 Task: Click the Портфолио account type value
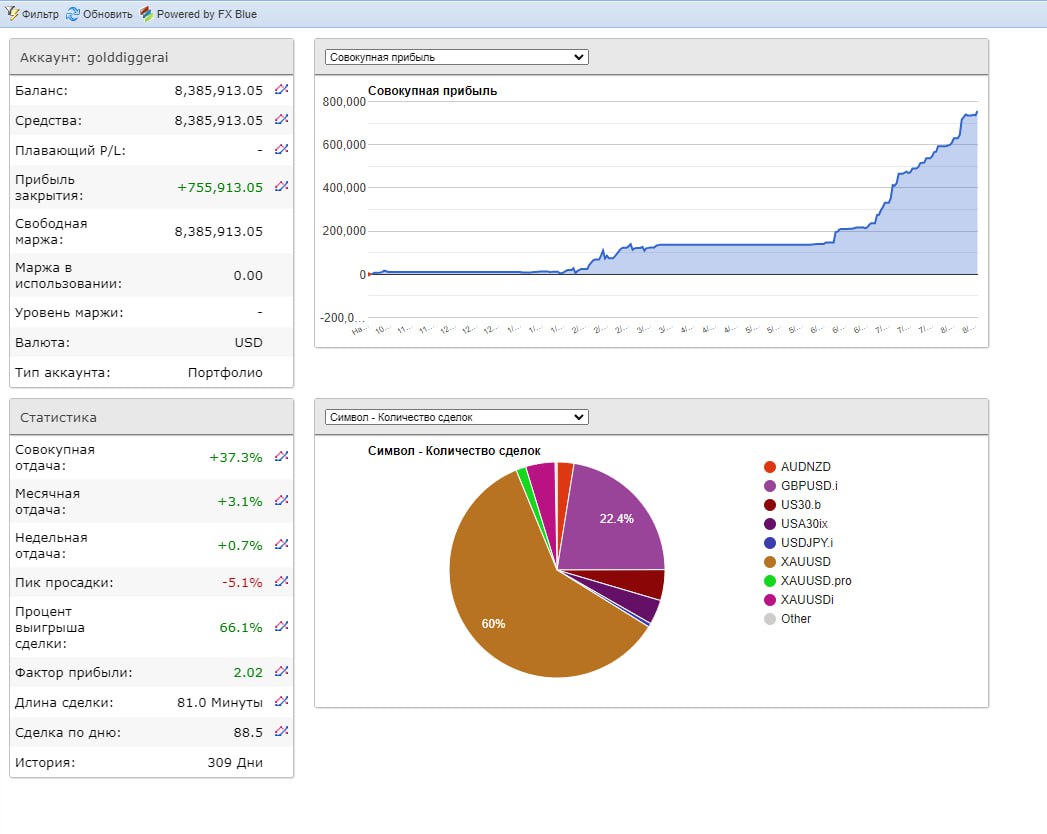(x=225, y=373)
